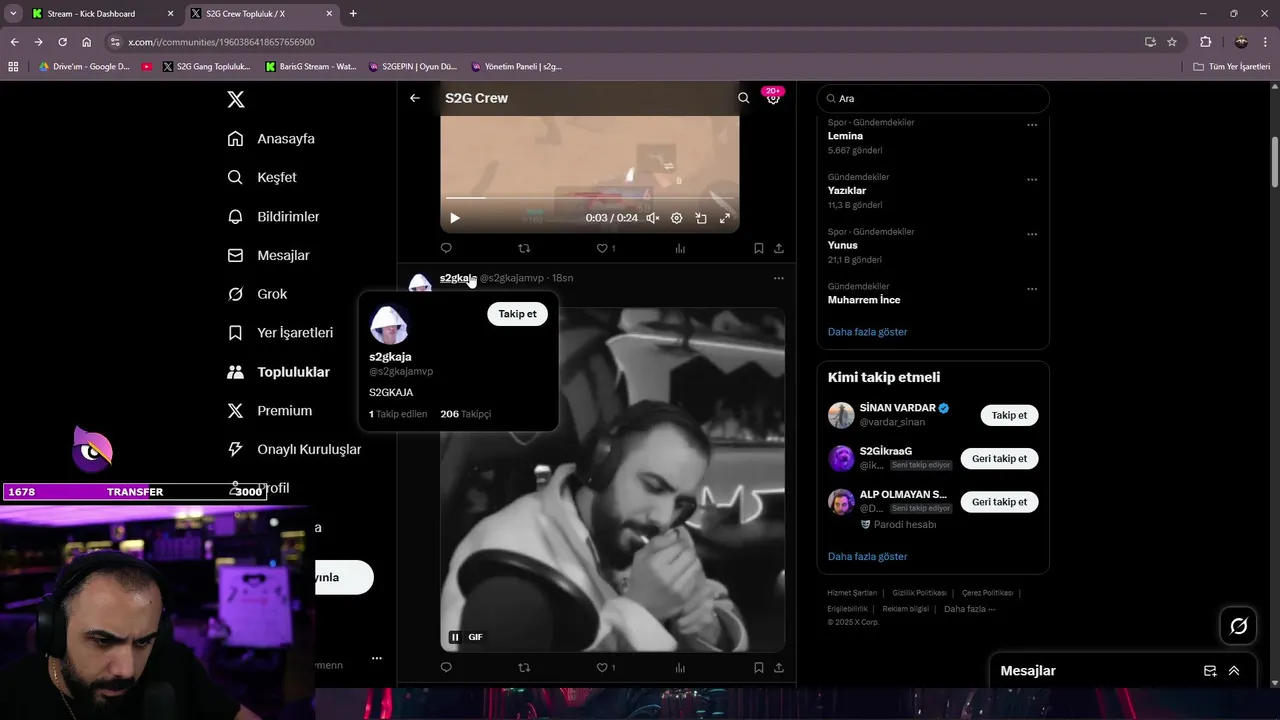Image resolution: width=1280 pixels, height=720 pixels.
Task: Click the Ara search field
Action: click(x=933, y=98)
